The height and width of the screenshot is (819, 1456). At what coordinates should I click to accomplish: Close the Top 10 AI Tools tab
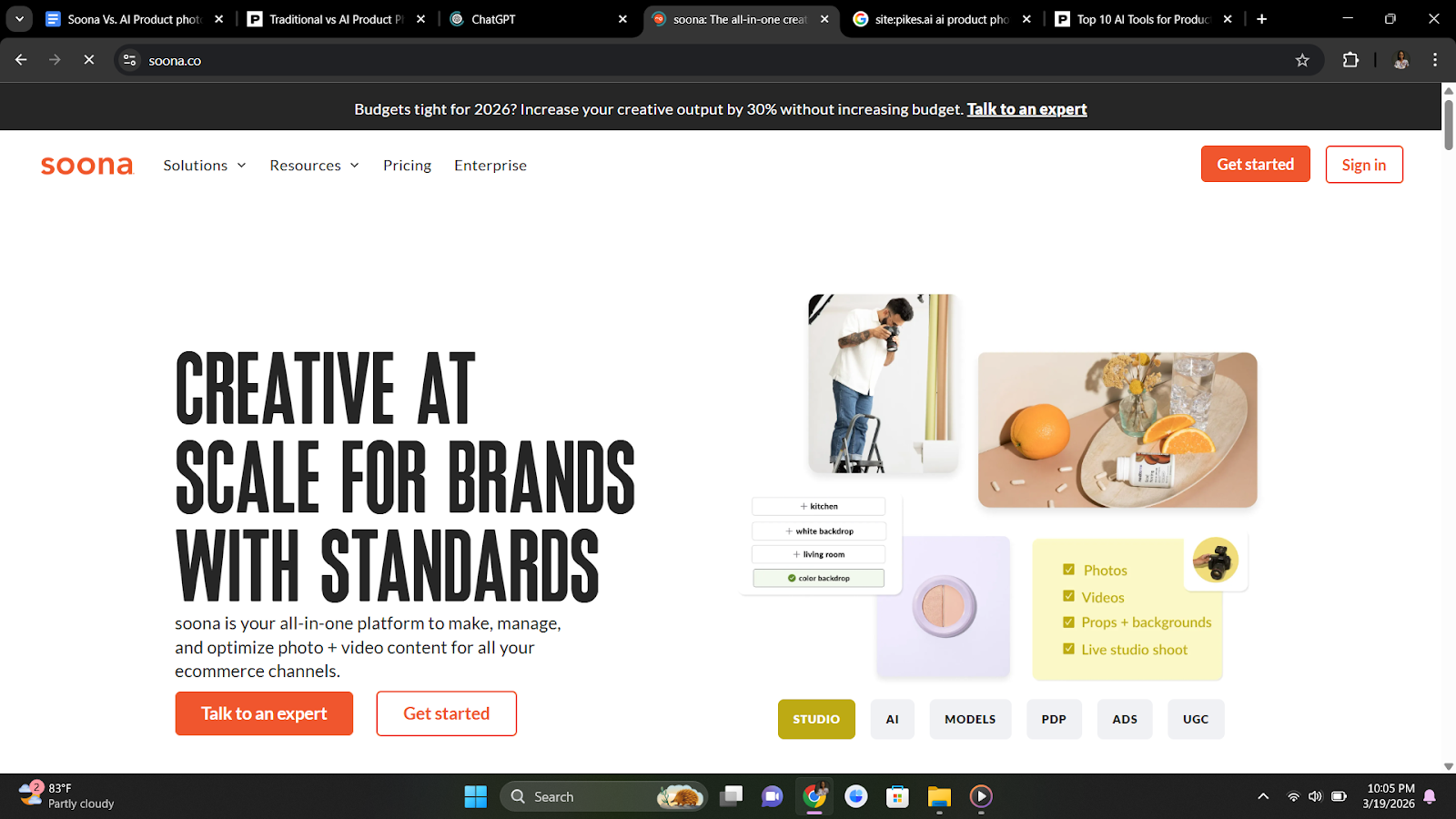click(x=1228, y=19)
